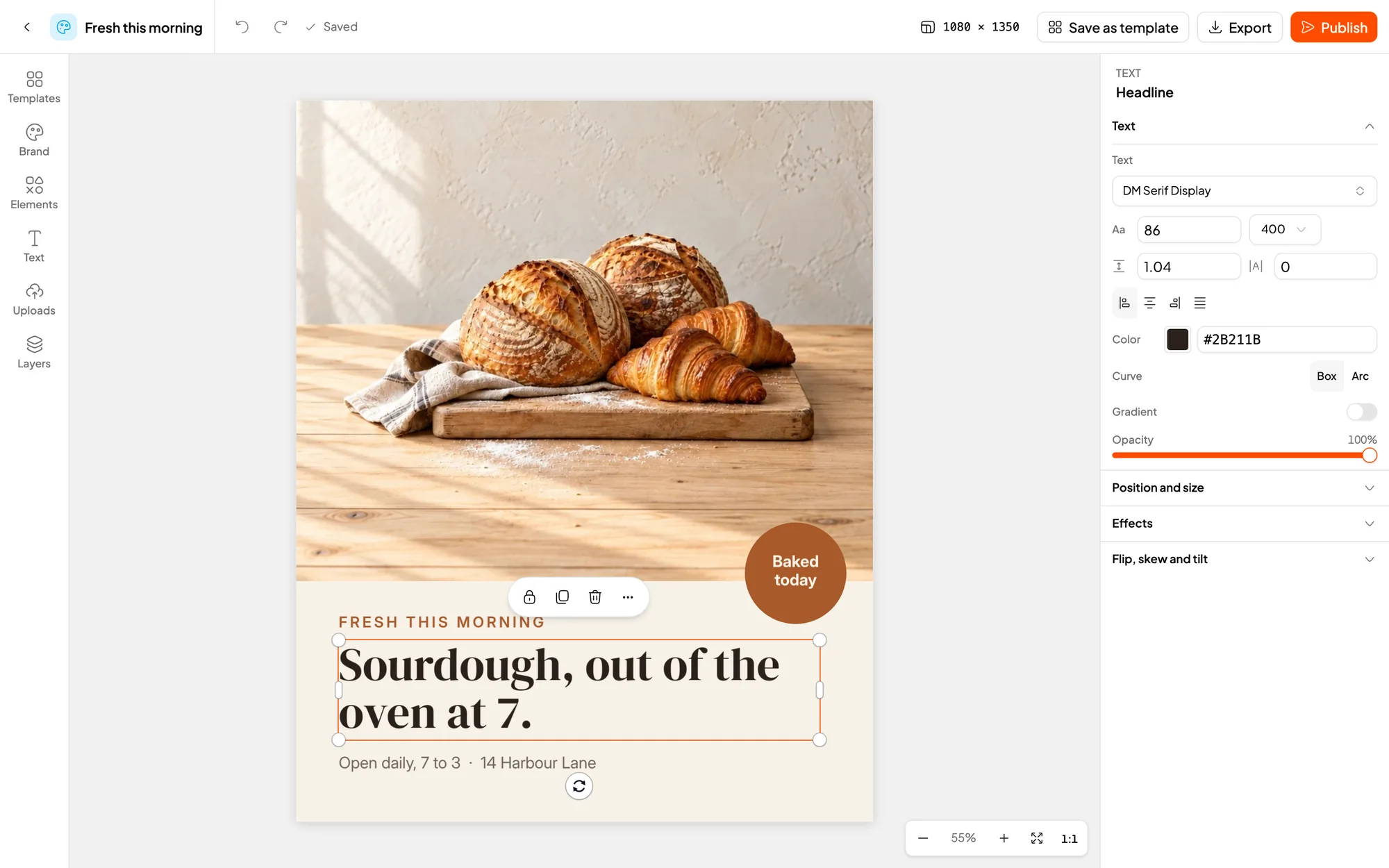Open the Brand sidebar panel
This screenshot has height=868, width=1389.
tap(34, 140)
